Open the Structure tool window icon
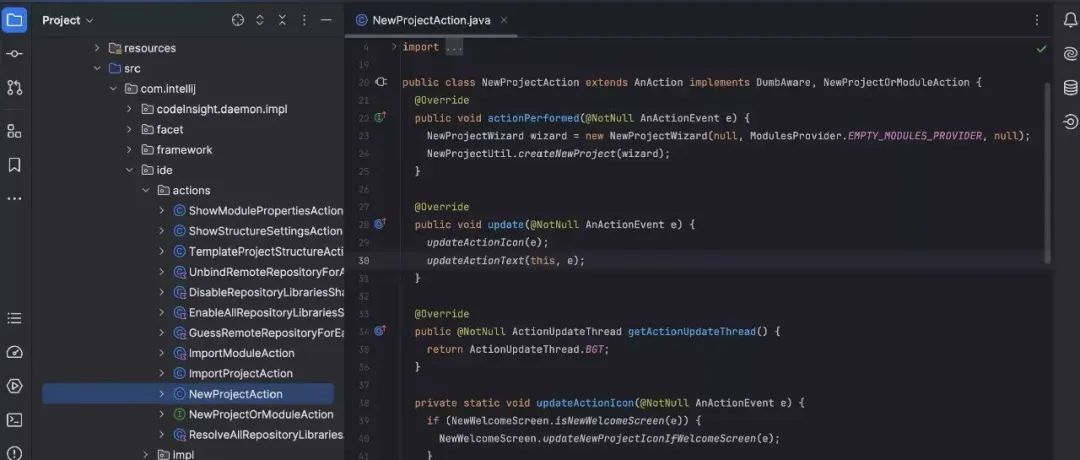This screenshot has width=1080, height=460. pos(14,131)
